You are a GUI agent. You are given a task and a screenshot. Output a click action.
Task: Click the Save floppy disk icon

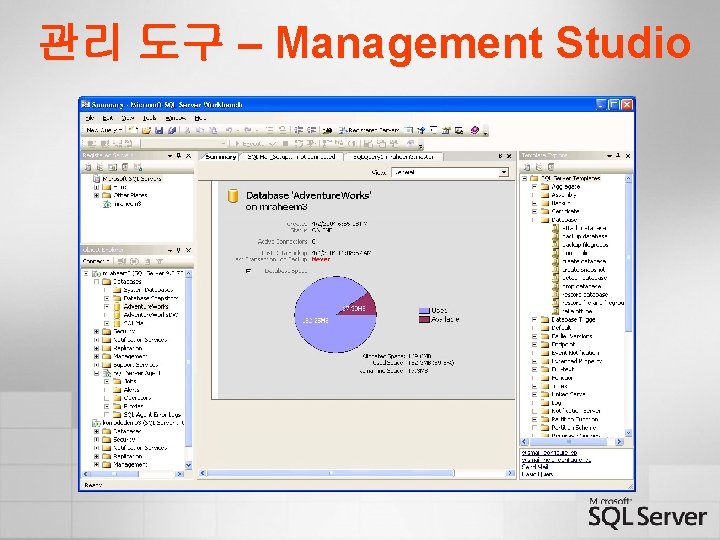159,130
